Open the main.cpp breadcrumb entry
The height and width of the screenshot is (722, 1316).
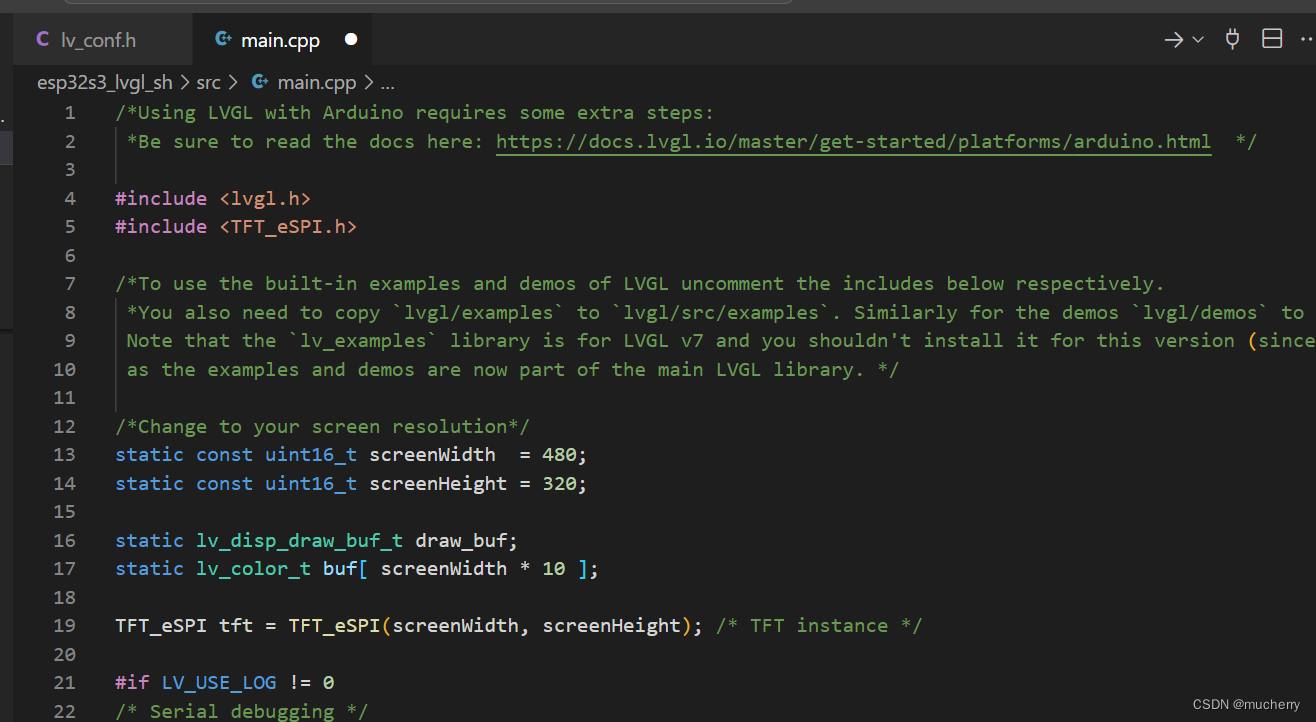click(317, 83)
